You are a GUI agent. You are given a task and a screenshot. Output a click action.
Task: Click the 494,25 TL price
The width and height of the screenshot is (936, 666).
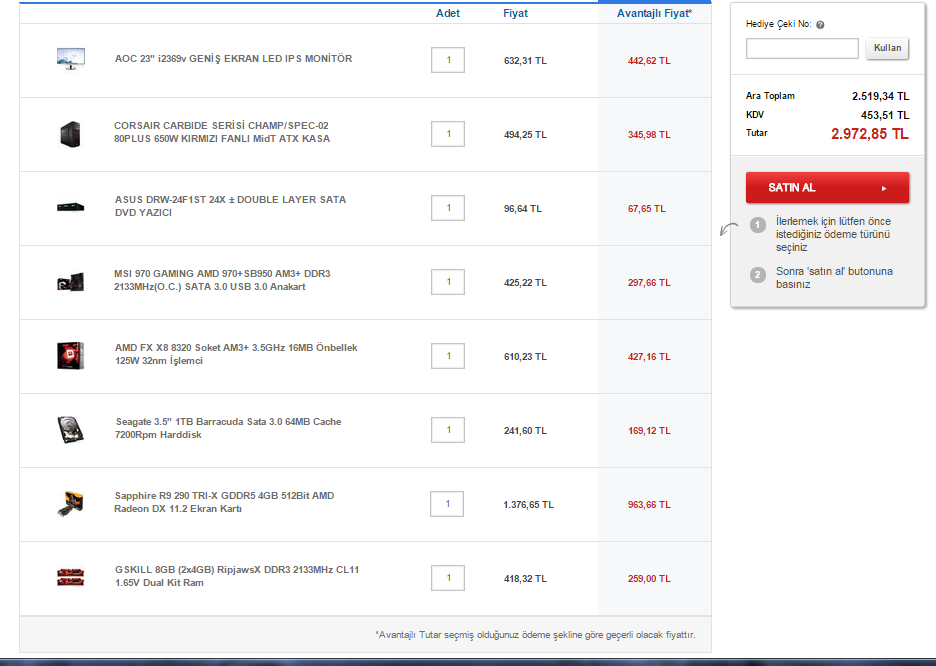pos(525,135)
